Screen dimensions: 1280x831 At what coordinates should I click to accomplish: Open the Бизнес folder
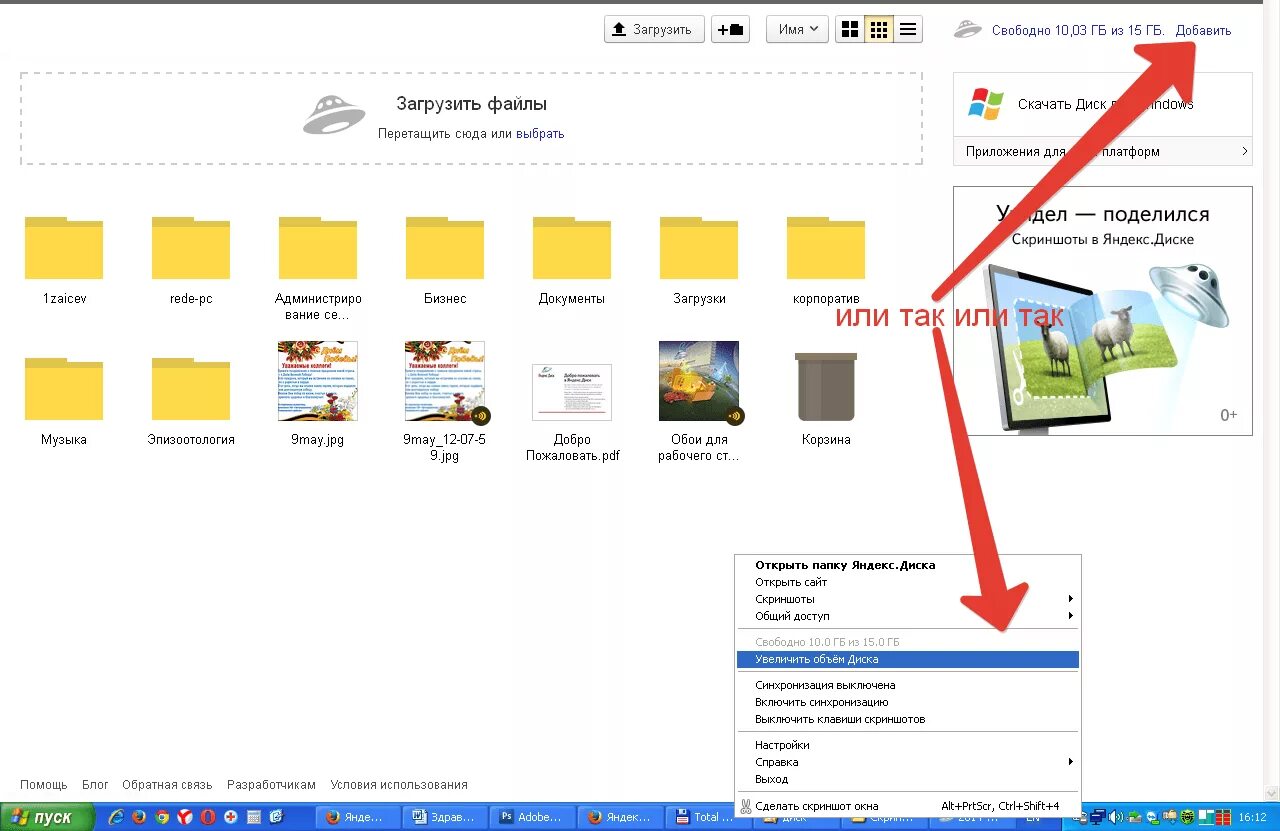445,248
